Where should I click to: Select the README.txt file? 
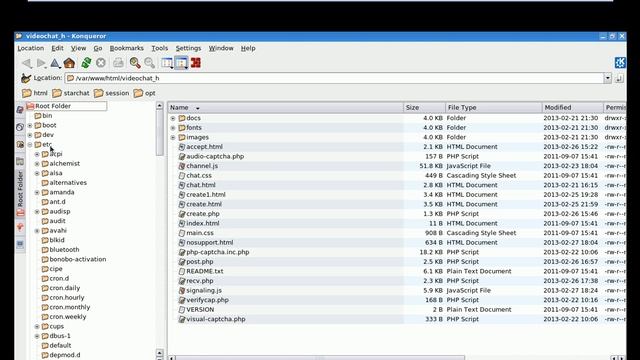click(204, 271)
